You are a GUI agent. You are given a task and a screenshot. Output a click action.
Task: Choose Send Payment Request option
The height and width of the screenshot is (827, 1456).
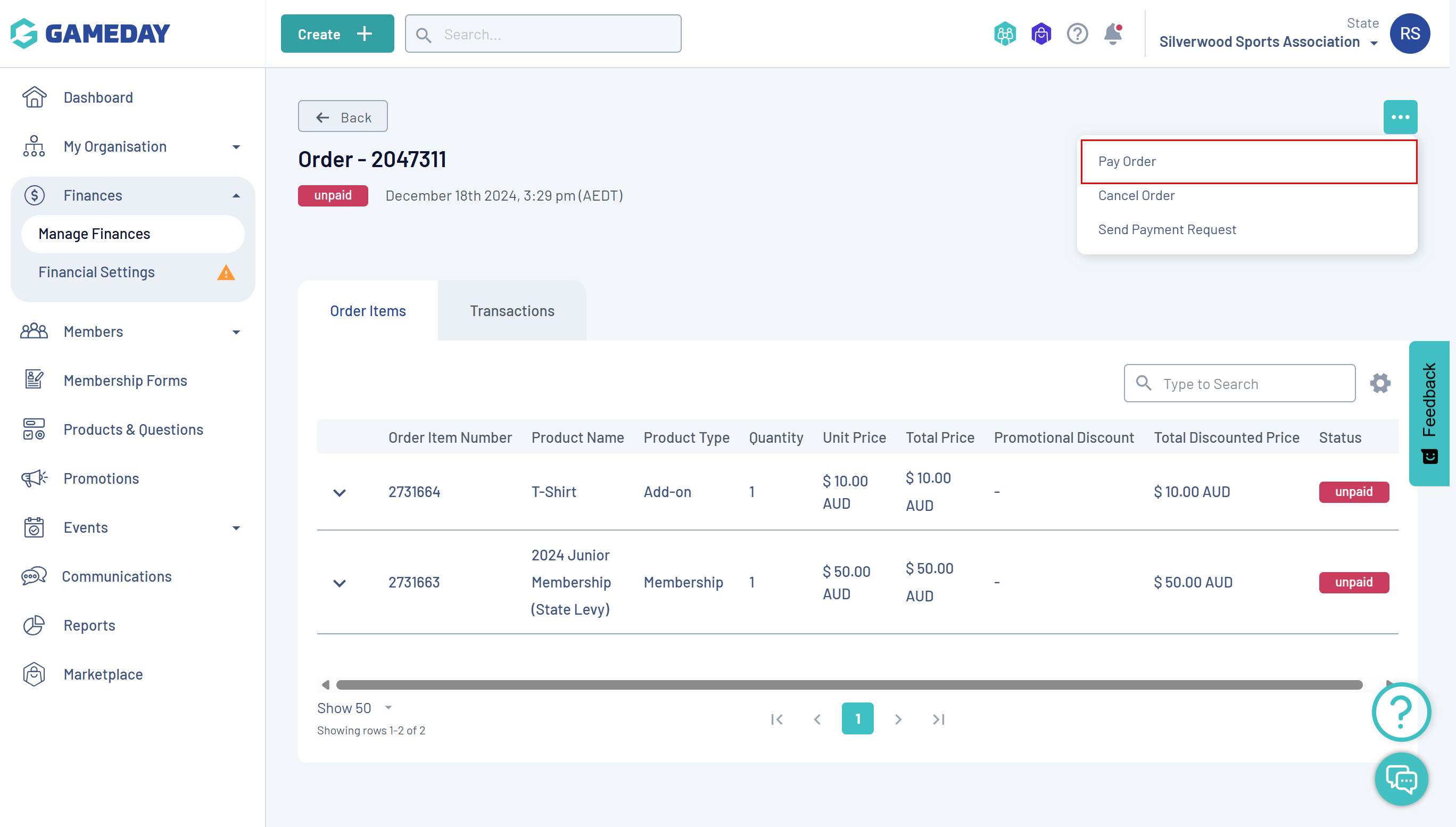pyautogui.click(x=1167, y=229)
